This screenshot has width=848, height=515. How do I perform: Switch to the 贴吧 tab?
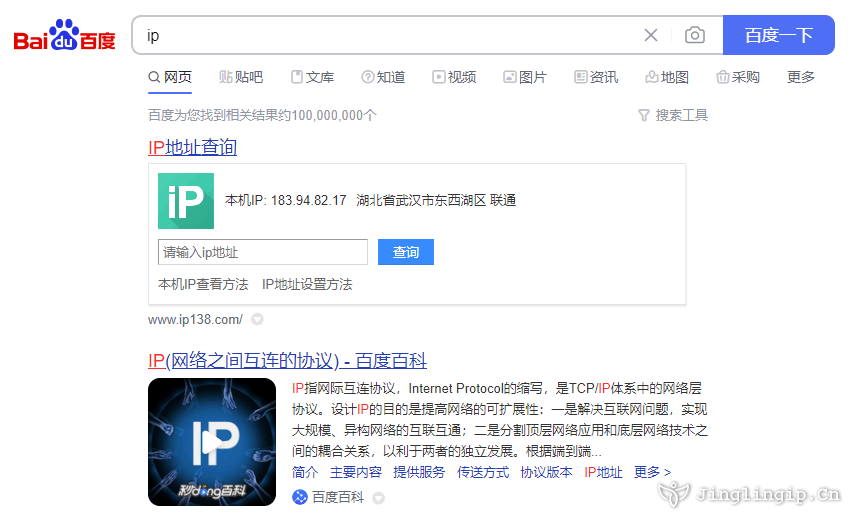tap(241, 77)
